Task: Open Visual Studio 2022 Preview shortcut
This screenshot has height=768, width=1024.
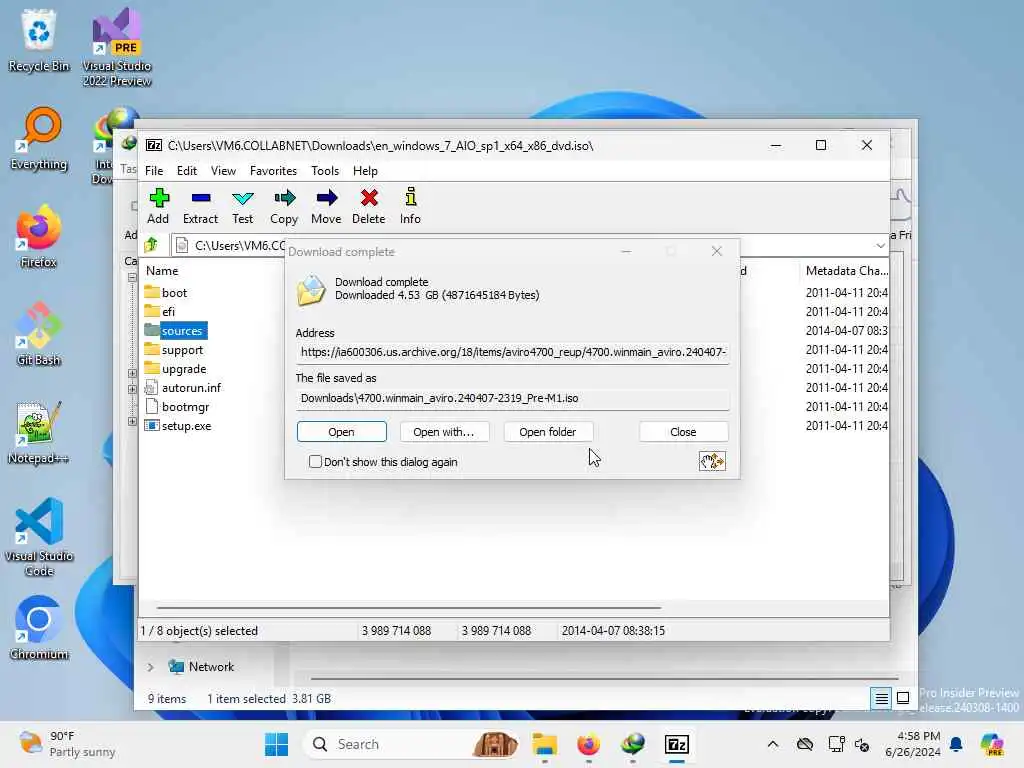Action: (117, 47)
